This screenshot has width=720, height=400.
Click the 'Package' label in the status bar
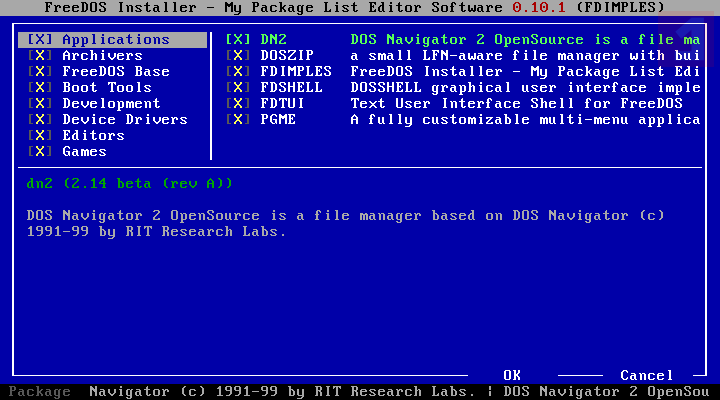pyautogui.click(x=39, y=392)
